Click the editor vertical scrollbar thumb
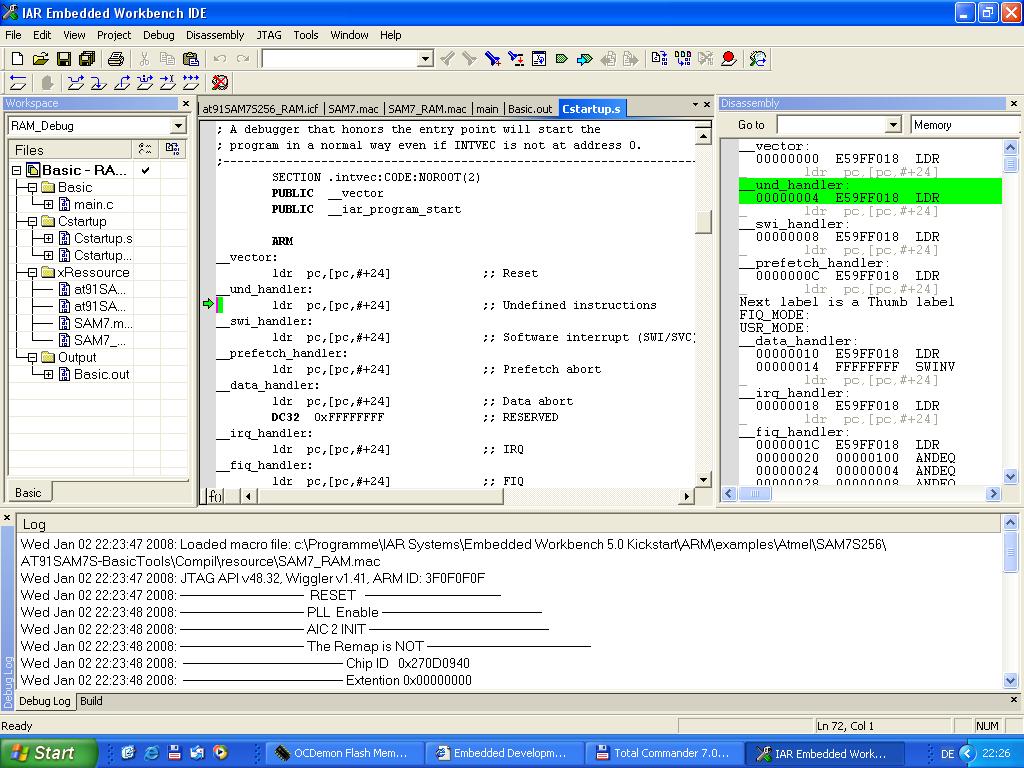The height and width of the screenshot is (768, 1024). [703, 222]
